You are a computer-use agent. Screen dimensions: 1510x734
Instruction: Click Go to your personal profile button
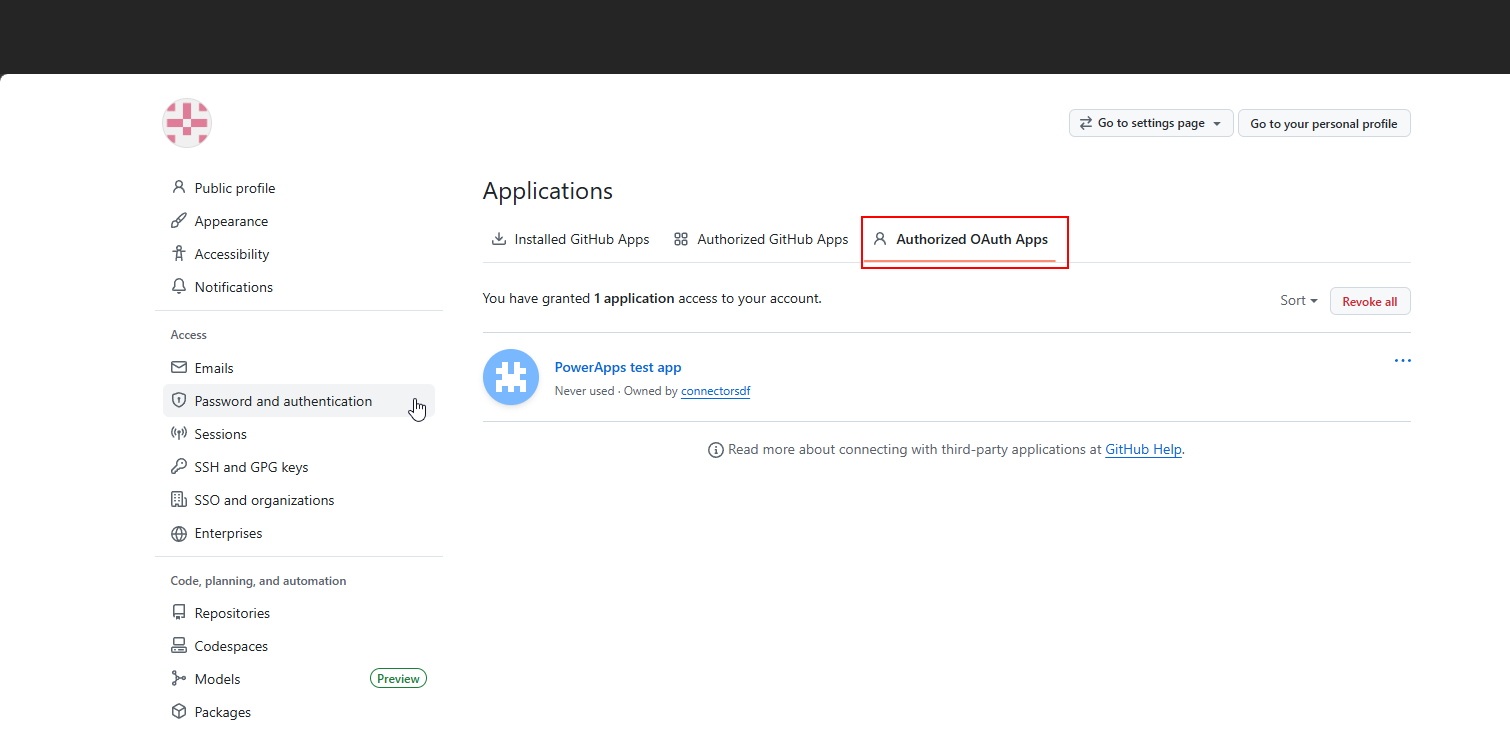1324,123
